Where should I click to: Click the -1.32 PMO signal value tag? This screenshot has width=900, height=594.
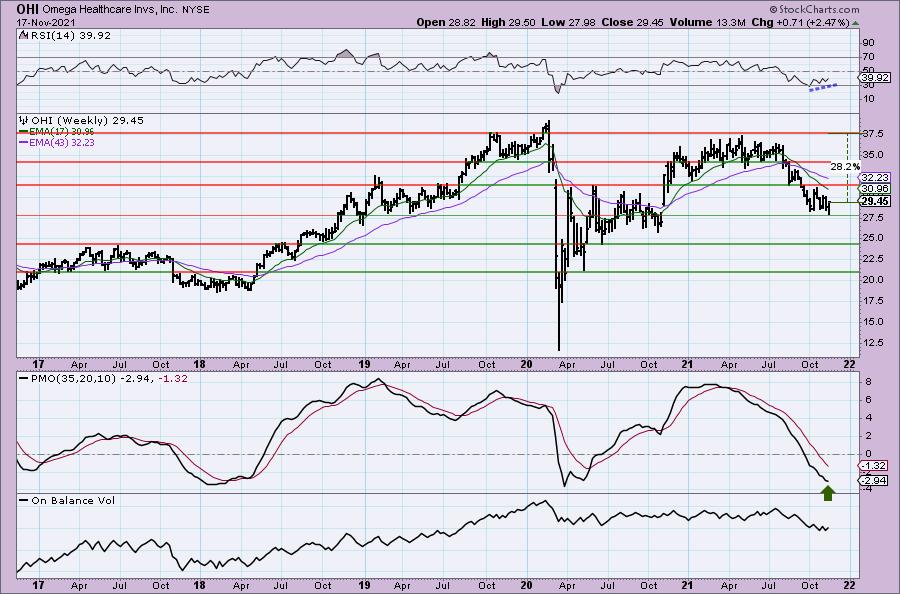(873, 466)
